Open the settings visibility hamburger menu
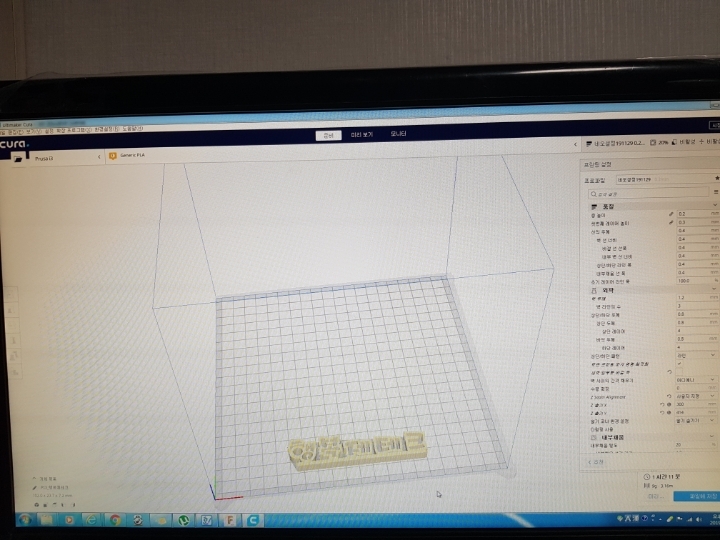This screenshot has height=540, width=720. point(715,192)
